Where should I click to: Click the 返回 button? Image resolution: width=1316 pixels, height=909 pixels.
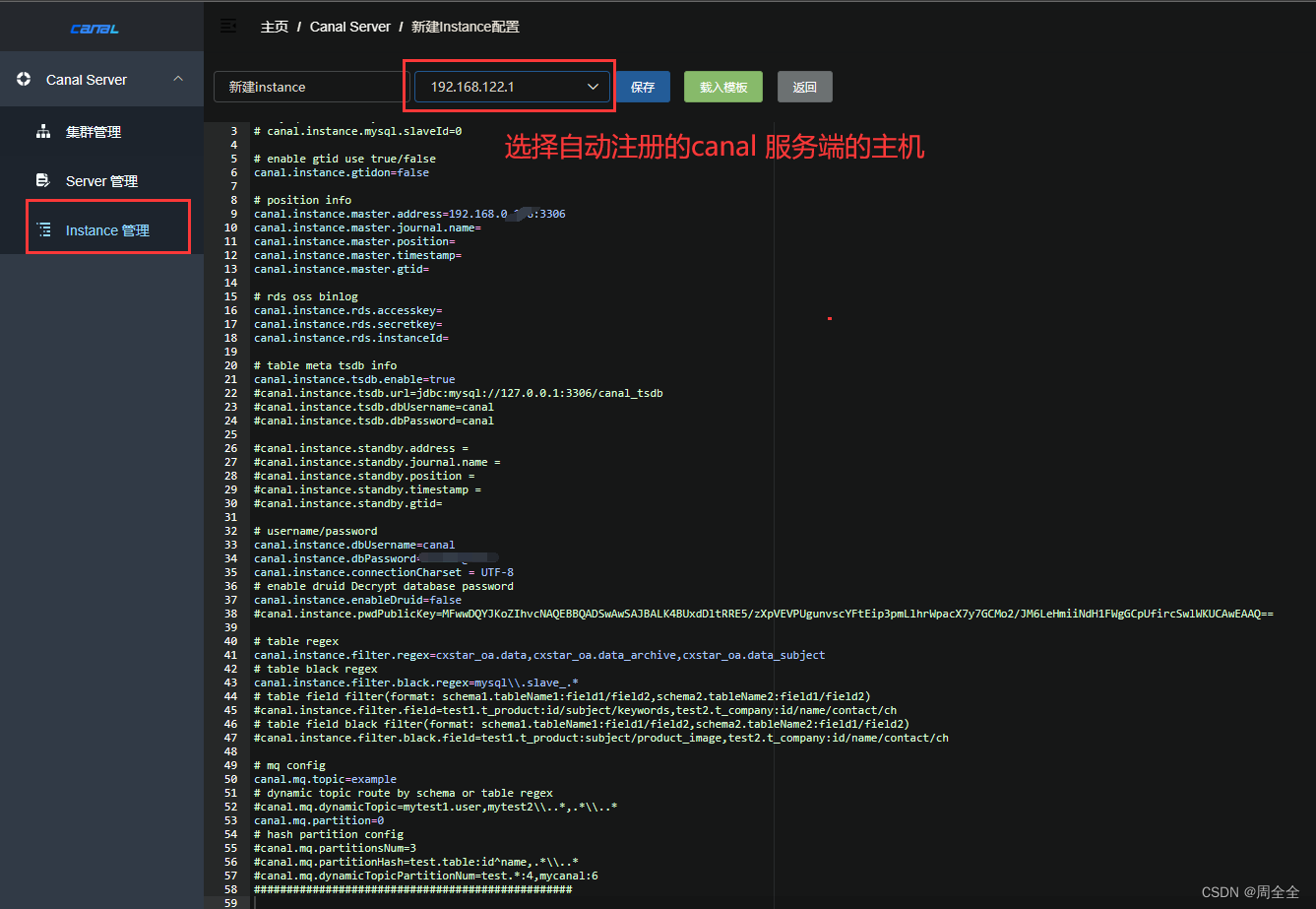pos(805,87)
